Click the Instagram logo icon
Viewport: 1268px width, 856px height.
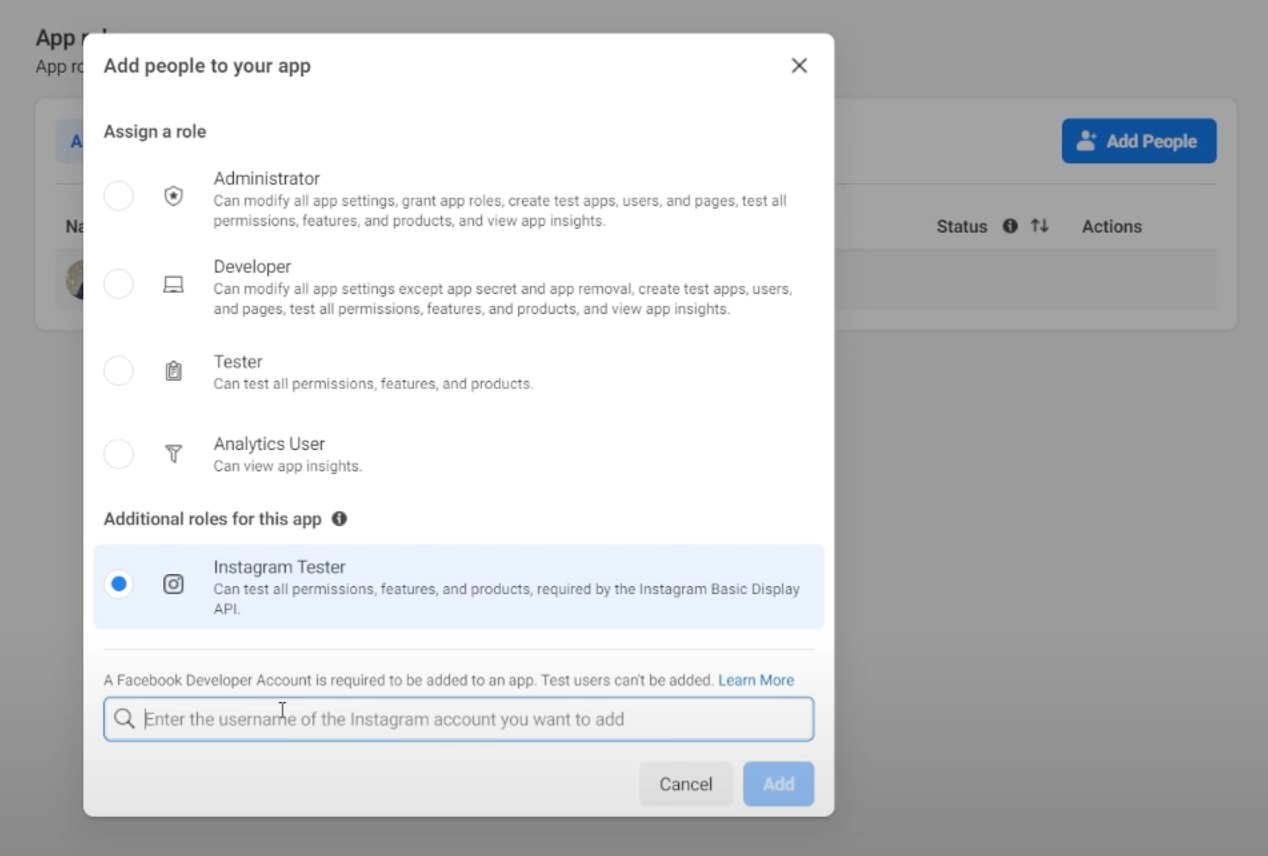click(x=173, y=584)
